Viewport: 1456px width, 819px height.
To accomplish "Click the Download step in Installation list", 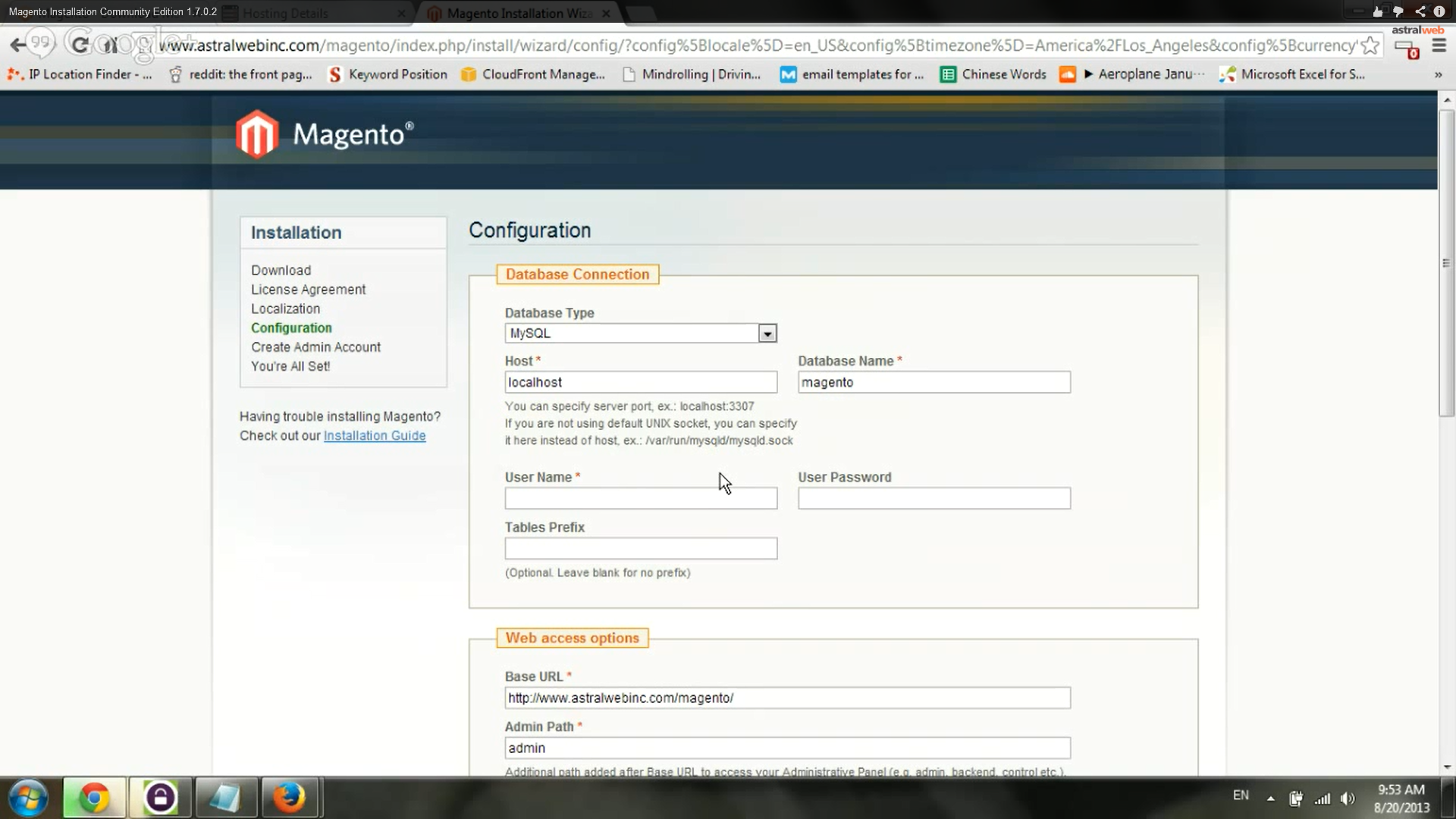I will click(x=281, y=270).
